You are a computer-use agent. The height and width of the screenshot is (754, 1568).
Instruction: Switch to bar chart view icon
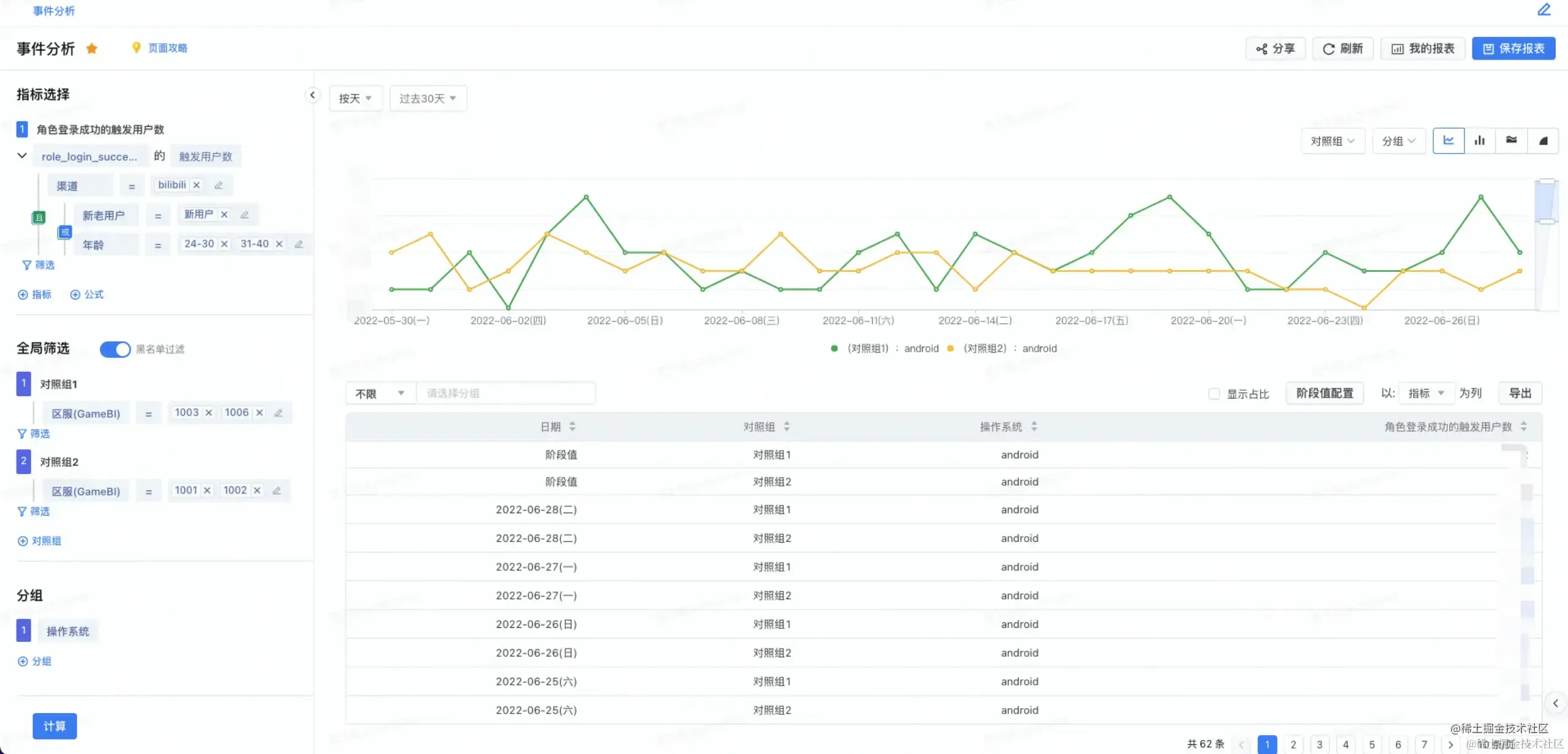pyautogui.click(x=1480, y=141)
